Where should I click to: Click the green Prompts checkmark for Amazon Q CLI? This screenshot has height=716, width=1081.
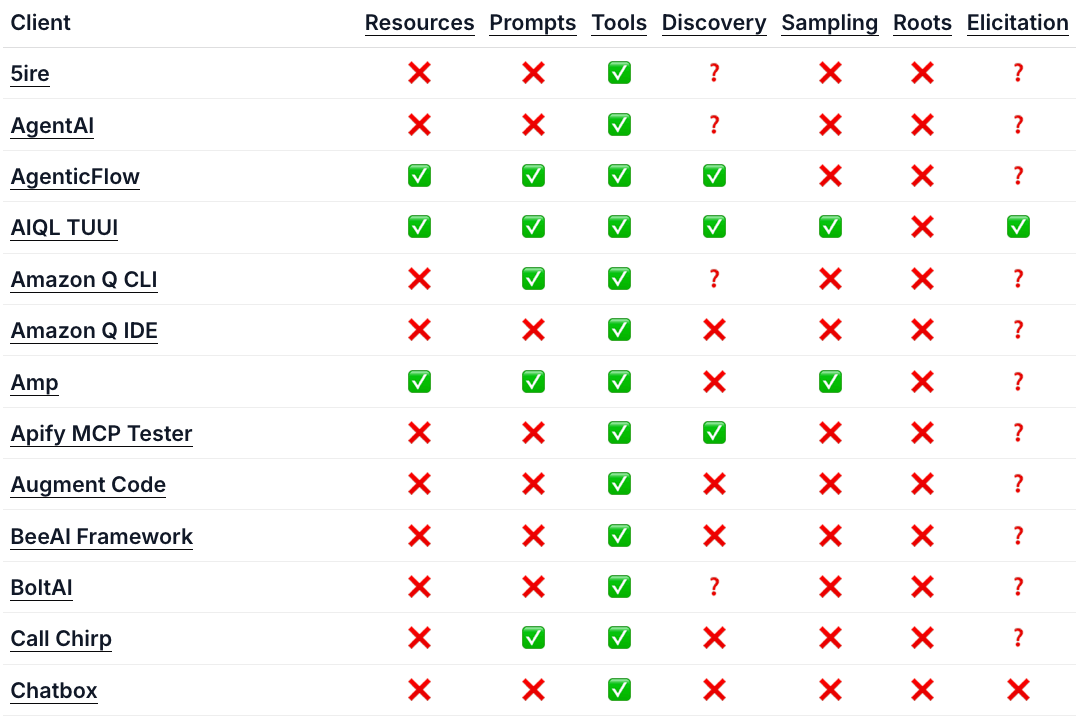(x=533, y=278)
